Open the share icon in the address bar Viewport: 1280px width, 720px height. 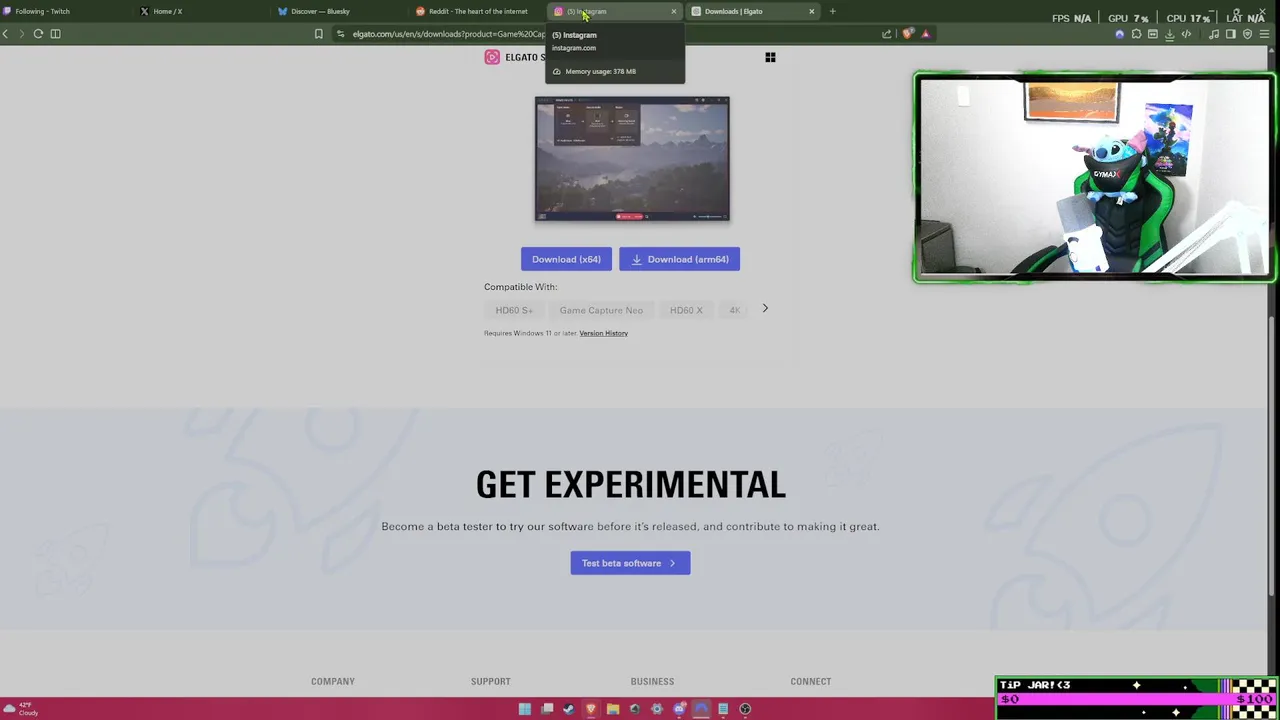[886, 34]
